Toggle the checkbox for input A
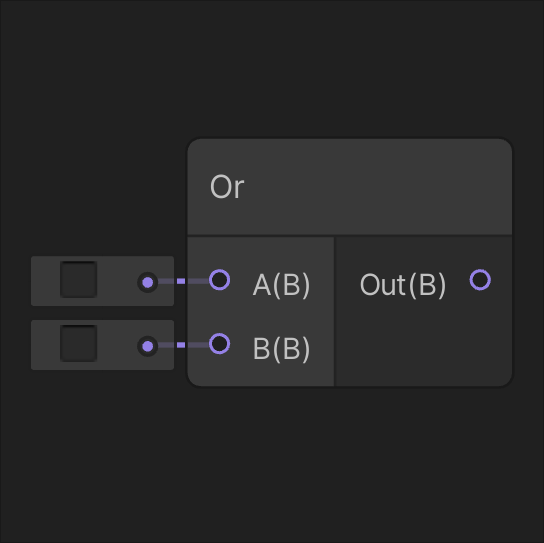Viewport: 544px width, 543px height. (78, 280)
